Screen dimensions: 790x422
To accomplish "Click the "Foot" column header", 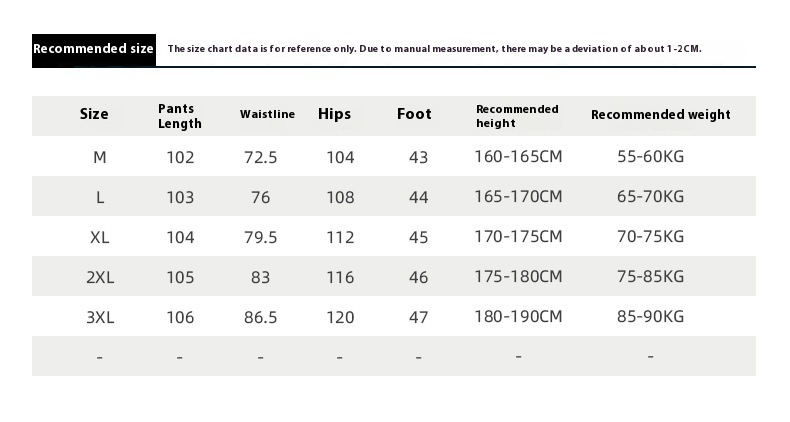I will 414,114.
